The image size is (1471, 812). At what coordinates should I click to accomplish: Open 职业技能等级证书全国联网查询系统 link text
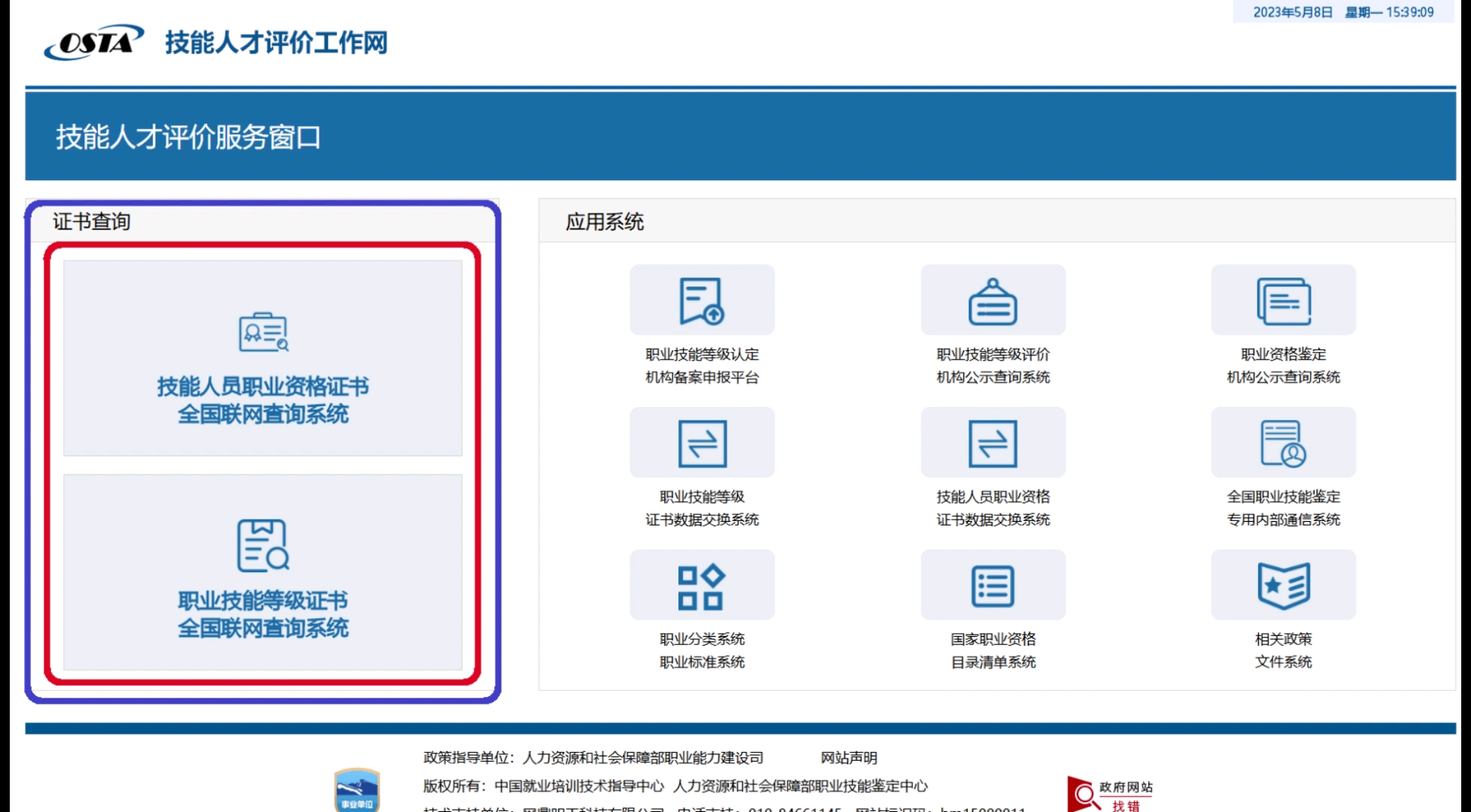tap(263, 614)
